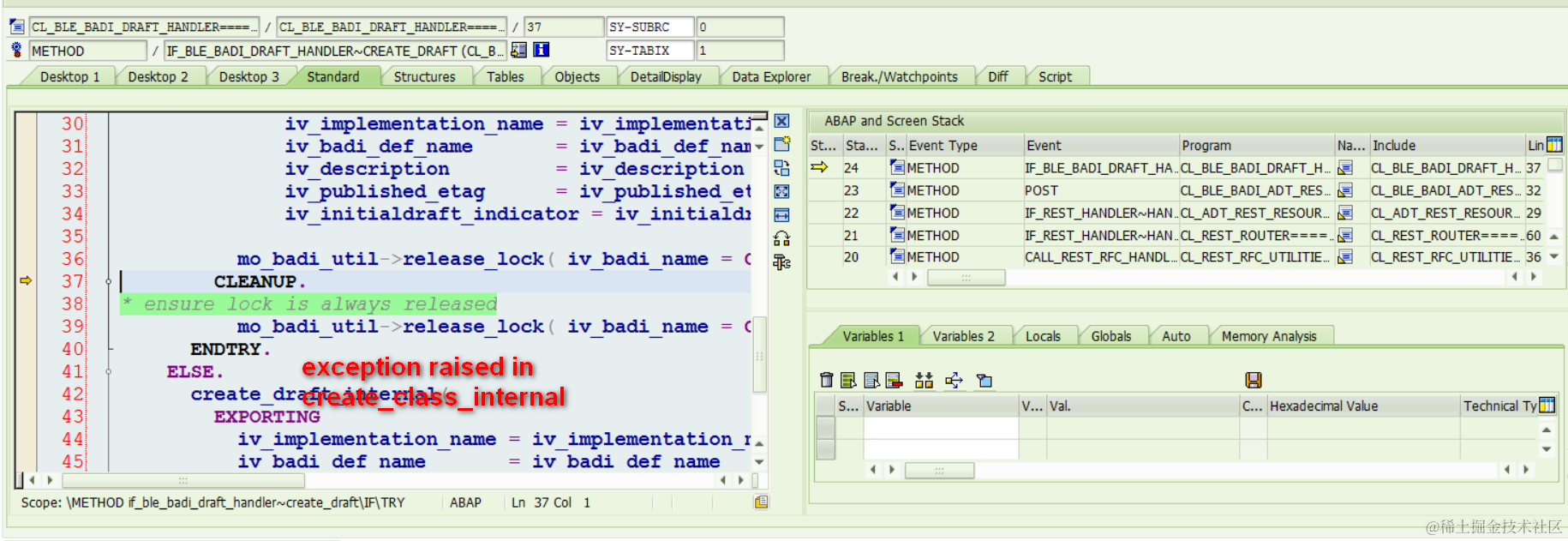Select the Memory Analysis tab
The width and height of the screenshot is (1568, 541).
click(1269, 336)
